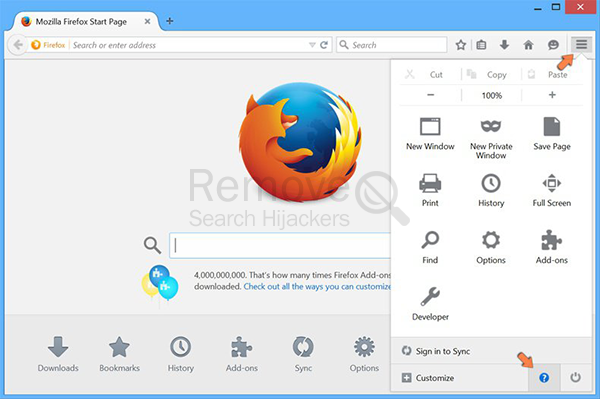Open History clock on start page
The height and width of the screenshot is (399, 600).
pos(181,354)
